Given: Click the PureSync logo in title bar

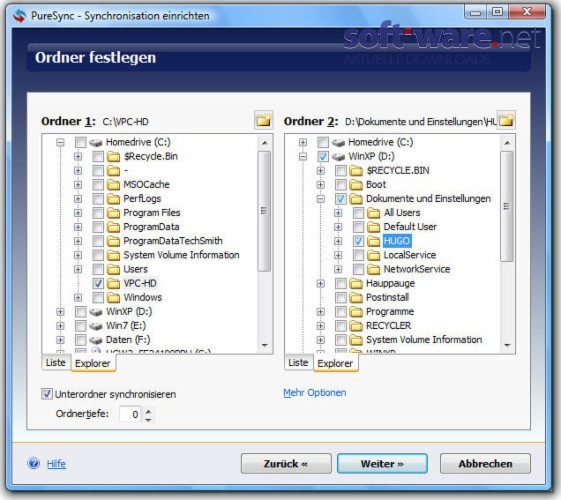Looking at the screenshot, I should 19,16.
